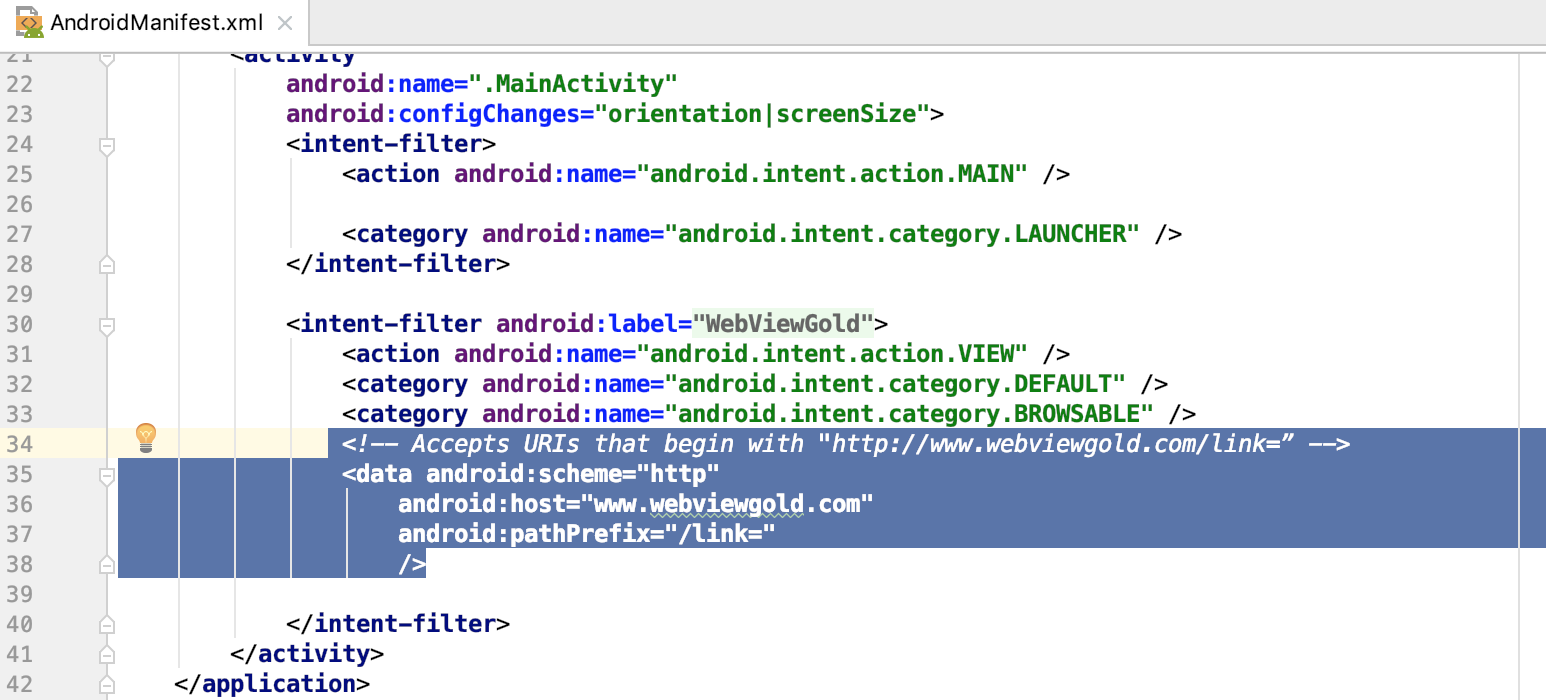Click line number 36 in the gutter

[19, 503]
